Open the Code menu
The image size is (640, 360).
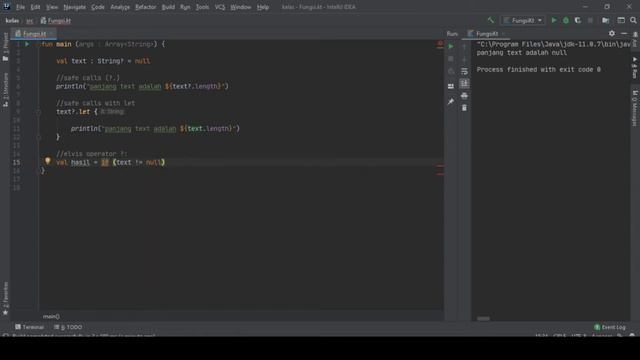98,7
